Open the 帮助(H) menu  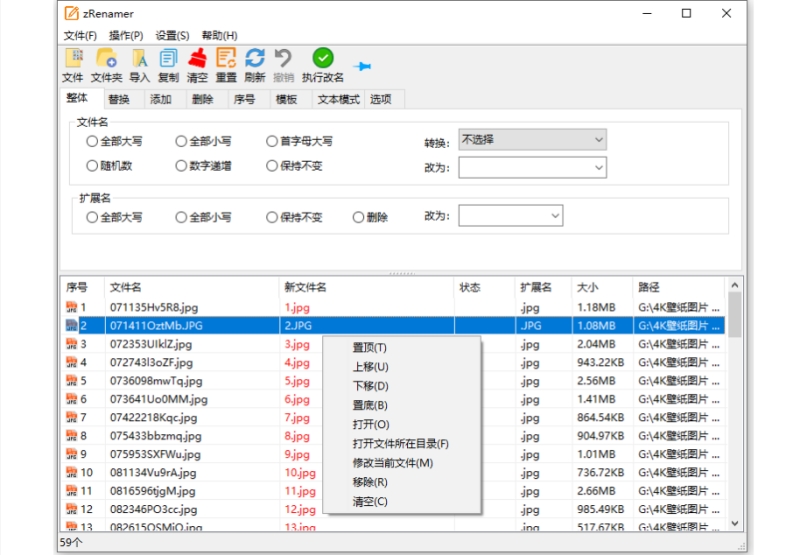[x=219, y=36]
